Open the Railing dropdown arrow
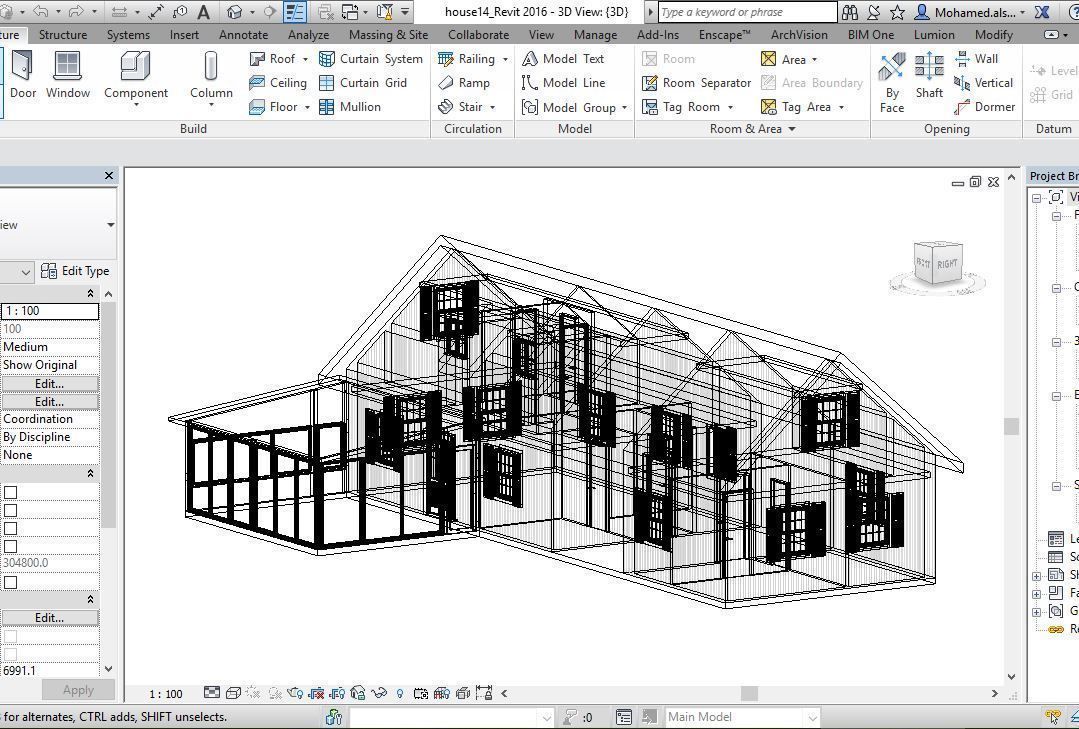Image resolution: width=1079 pixels, height=729 pixels. click(506, 60)
